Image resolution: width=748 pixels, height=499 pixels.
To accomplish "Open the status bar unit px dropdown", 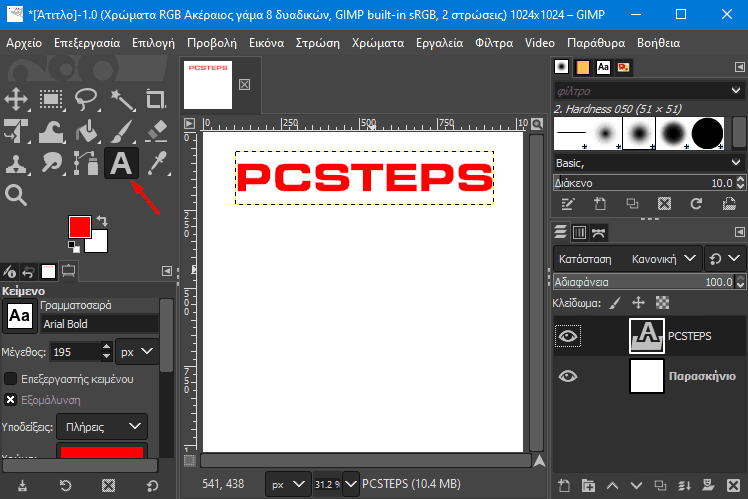I will pyautogui.click(x=288, y=484).
